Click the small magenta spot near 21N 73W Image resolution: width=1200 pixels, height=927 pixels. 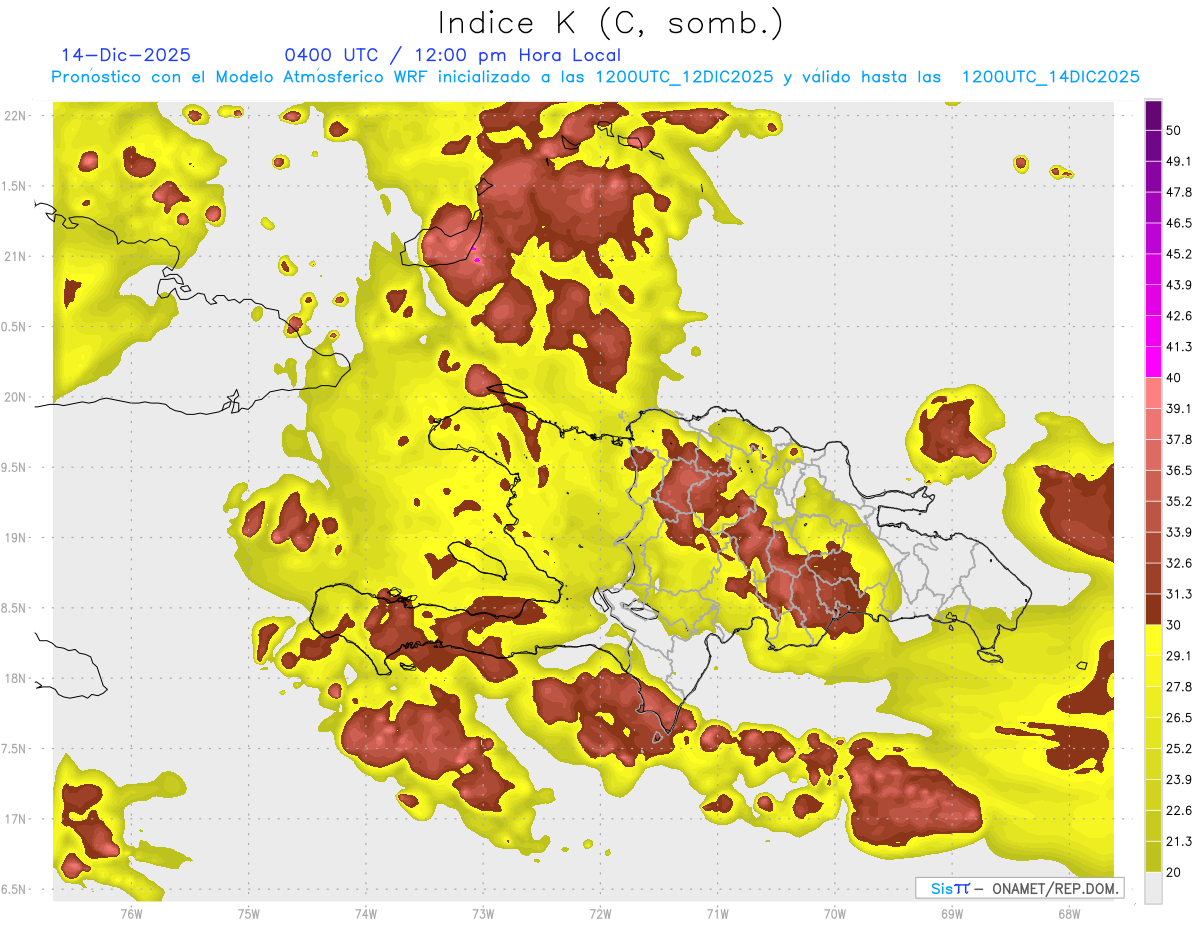pyautogui.click(x=477, y=259)
